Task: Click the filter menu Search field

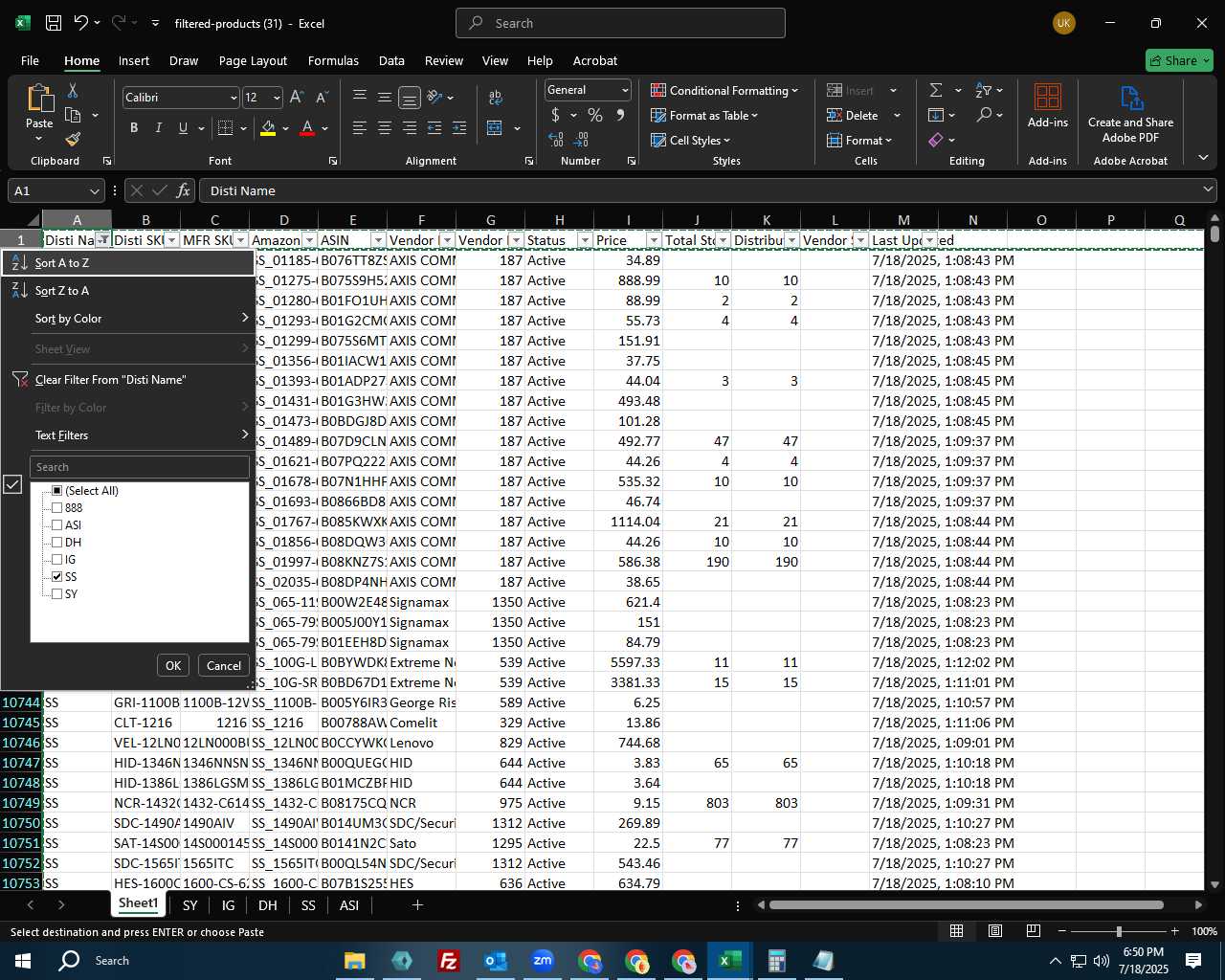Action: [140, 467]
